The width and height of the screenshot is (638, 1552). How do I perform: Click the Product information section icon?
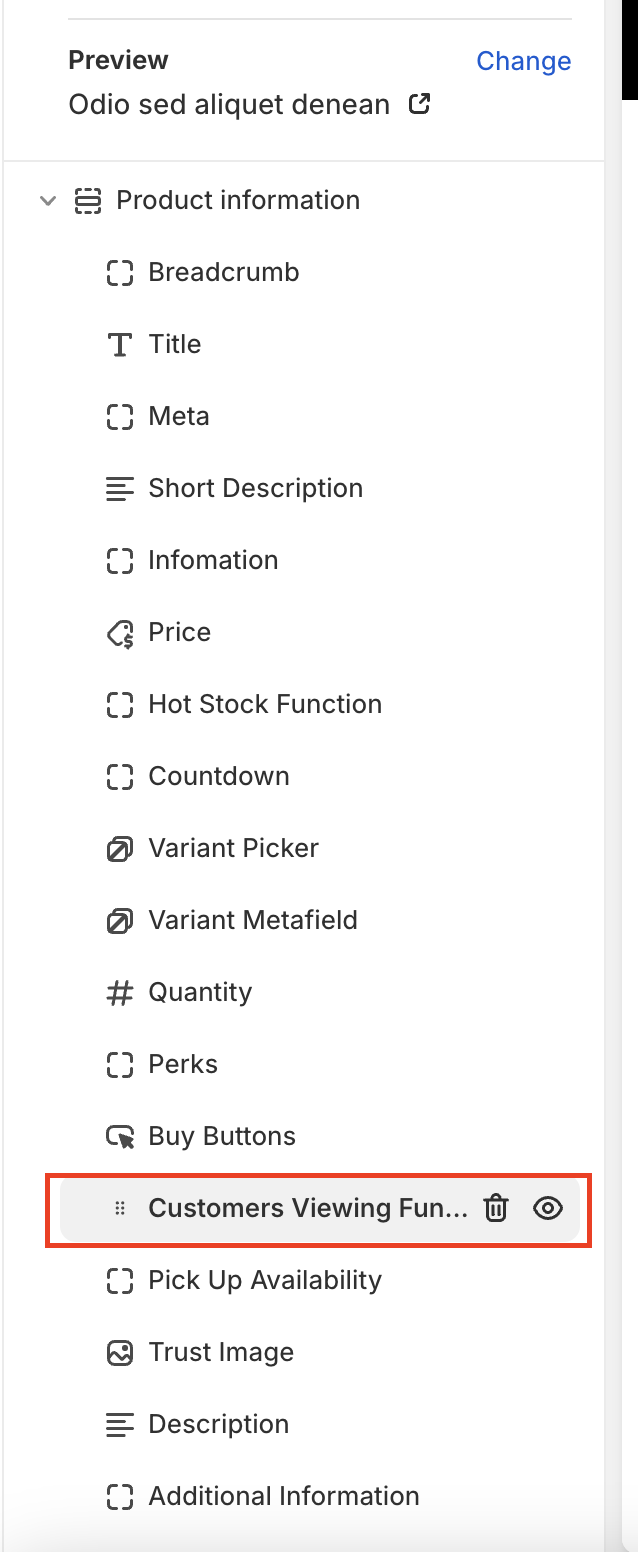88,201
